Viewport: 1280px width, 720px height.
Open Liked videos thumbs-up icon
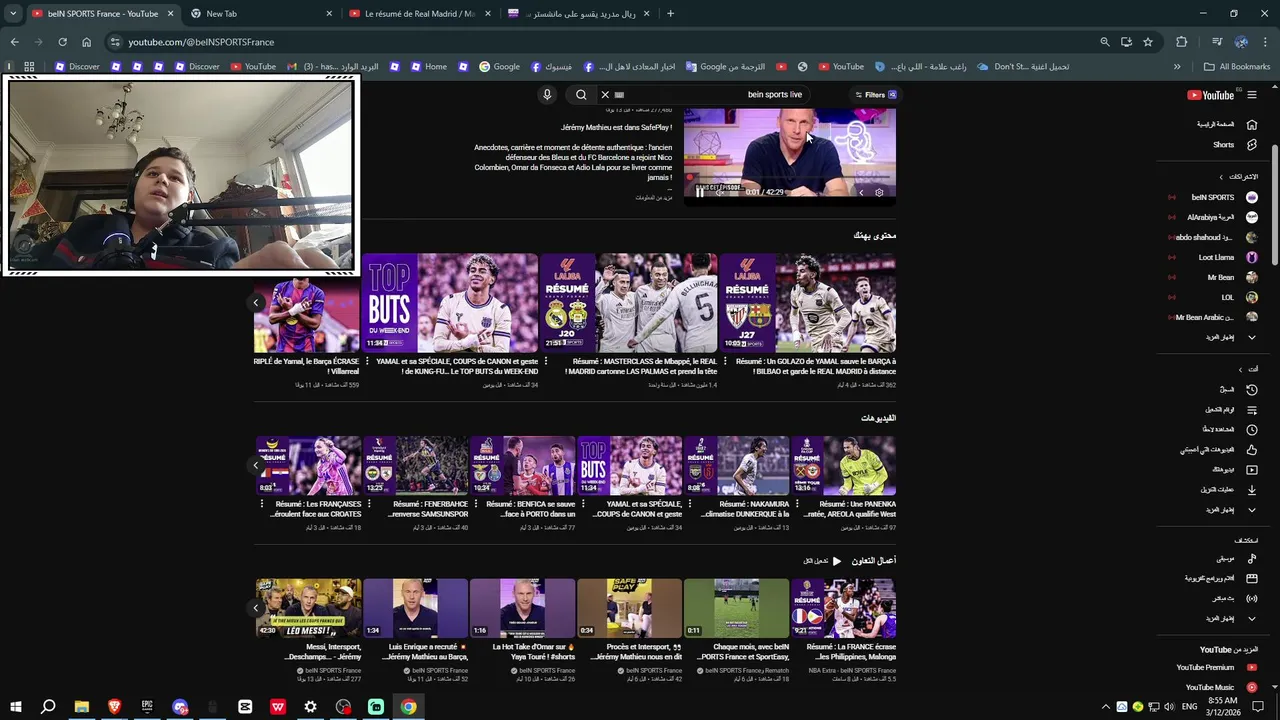pos(1251,449)
